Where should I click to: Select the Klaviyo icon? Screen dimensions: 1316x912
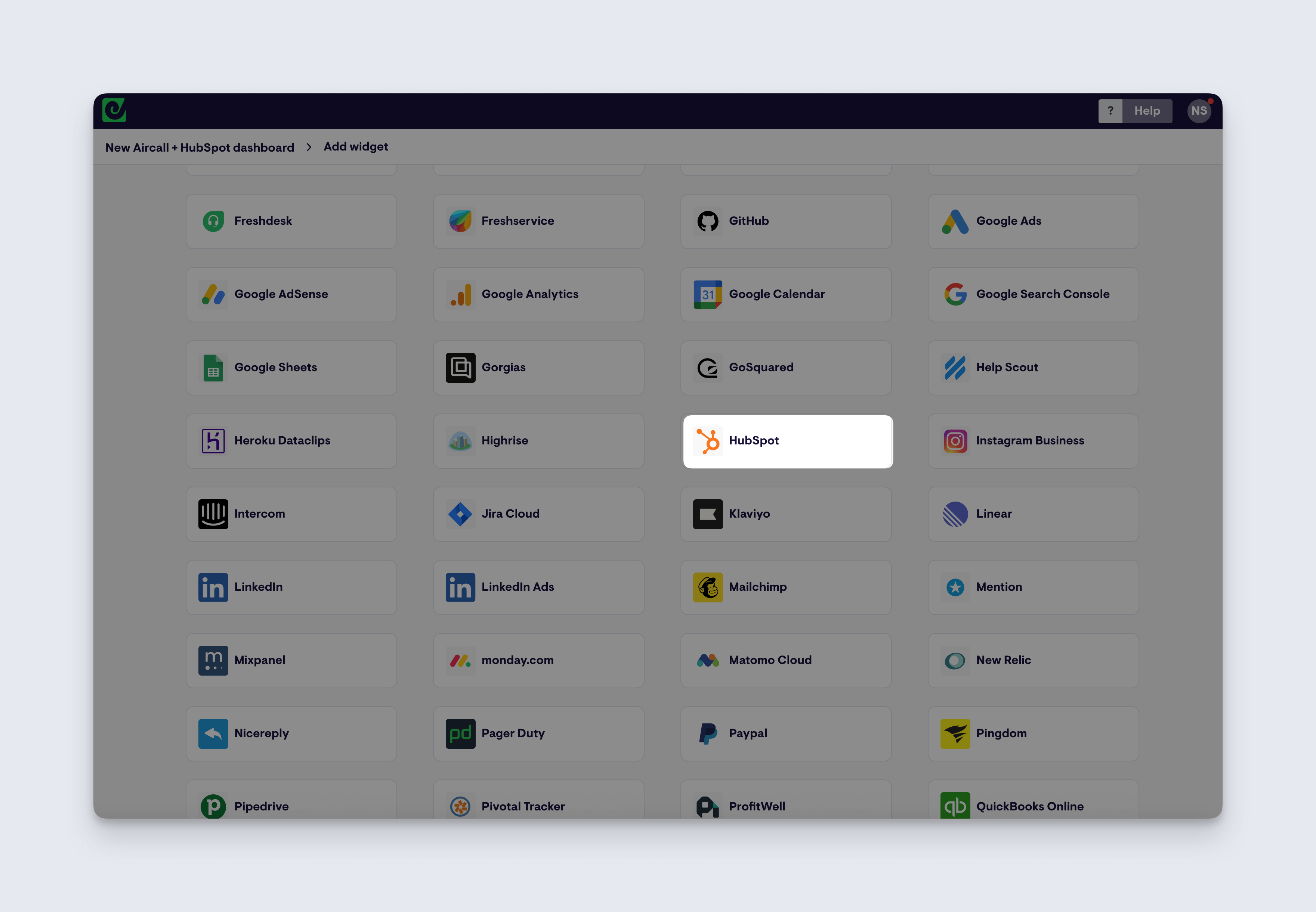(708, 514)
